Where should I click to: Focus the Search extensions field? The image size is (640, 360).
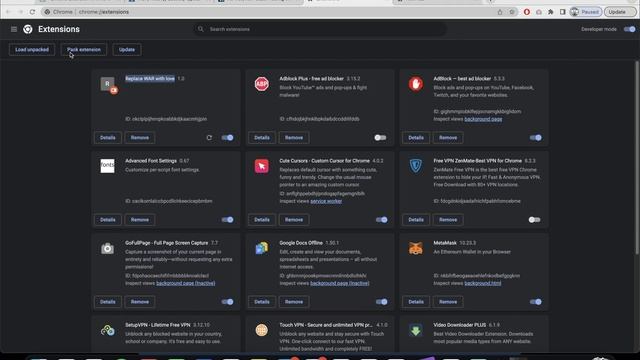coord(320,29)
